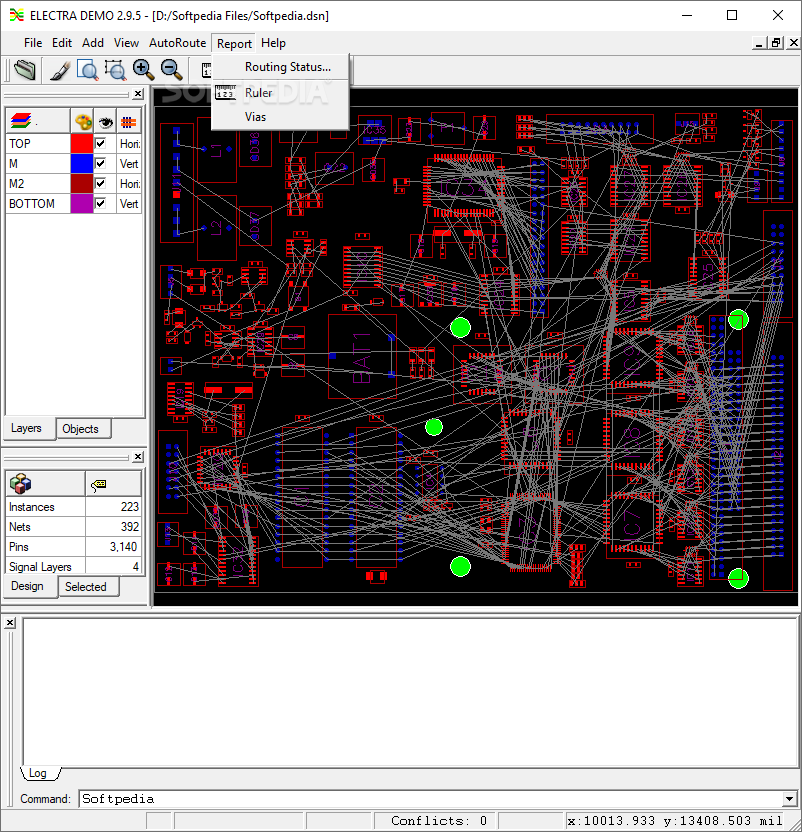Close the open Report menu
This screenshot has width=802, height=832.
(x=234, y=44)
